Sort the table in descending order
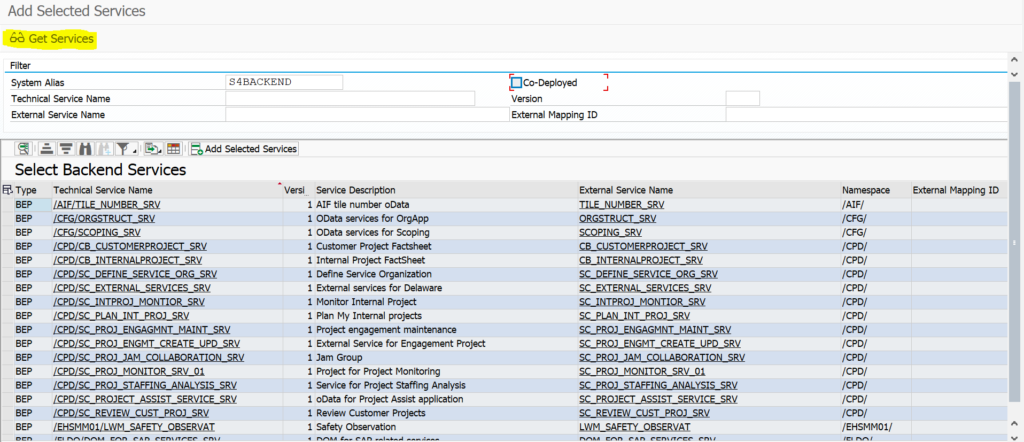Viewport: 1024px width, 442px height. [65, 149]
